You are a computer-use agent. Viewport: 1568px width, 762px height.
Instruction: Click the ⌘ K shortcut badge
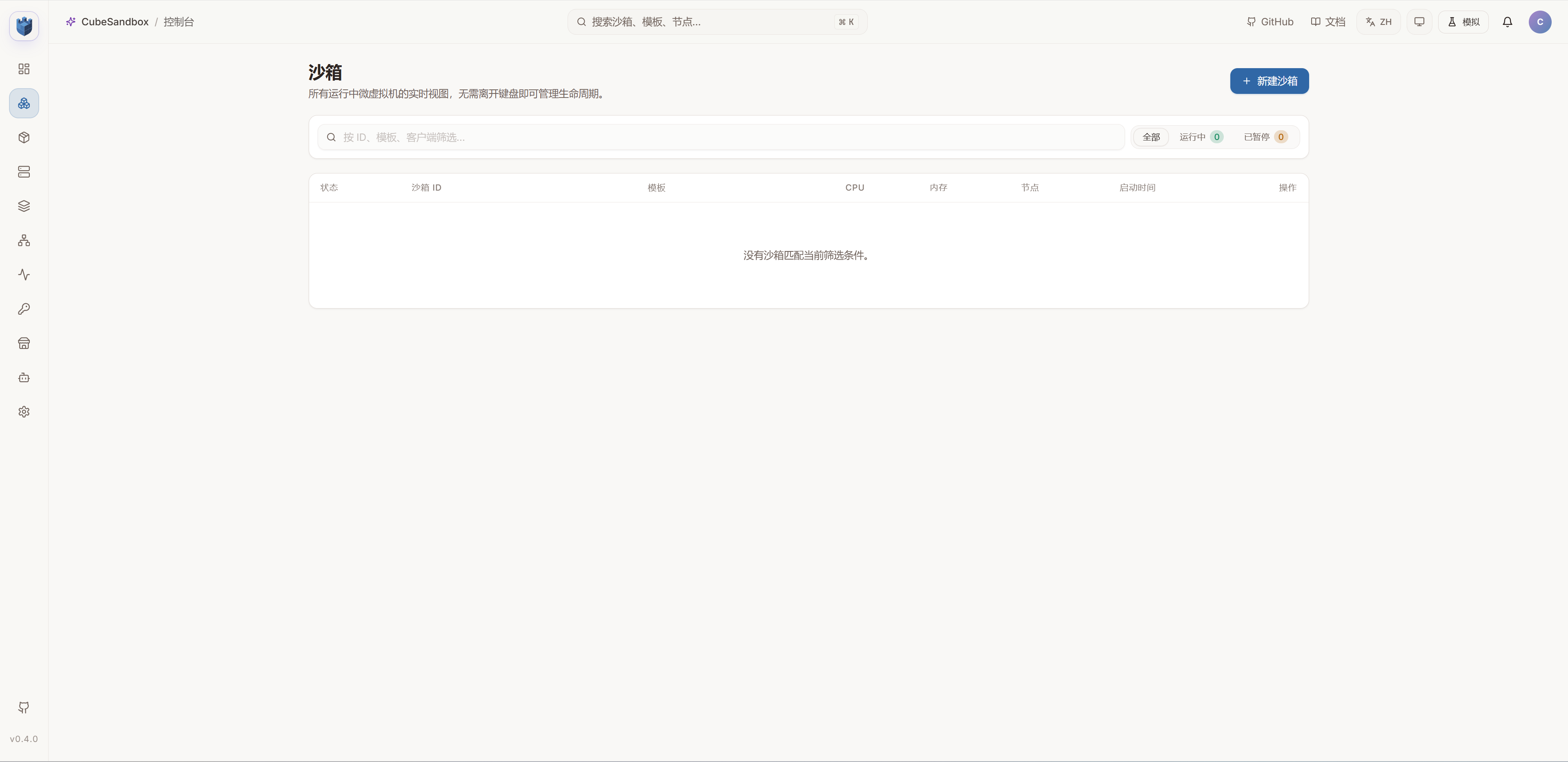click(846, 22)
